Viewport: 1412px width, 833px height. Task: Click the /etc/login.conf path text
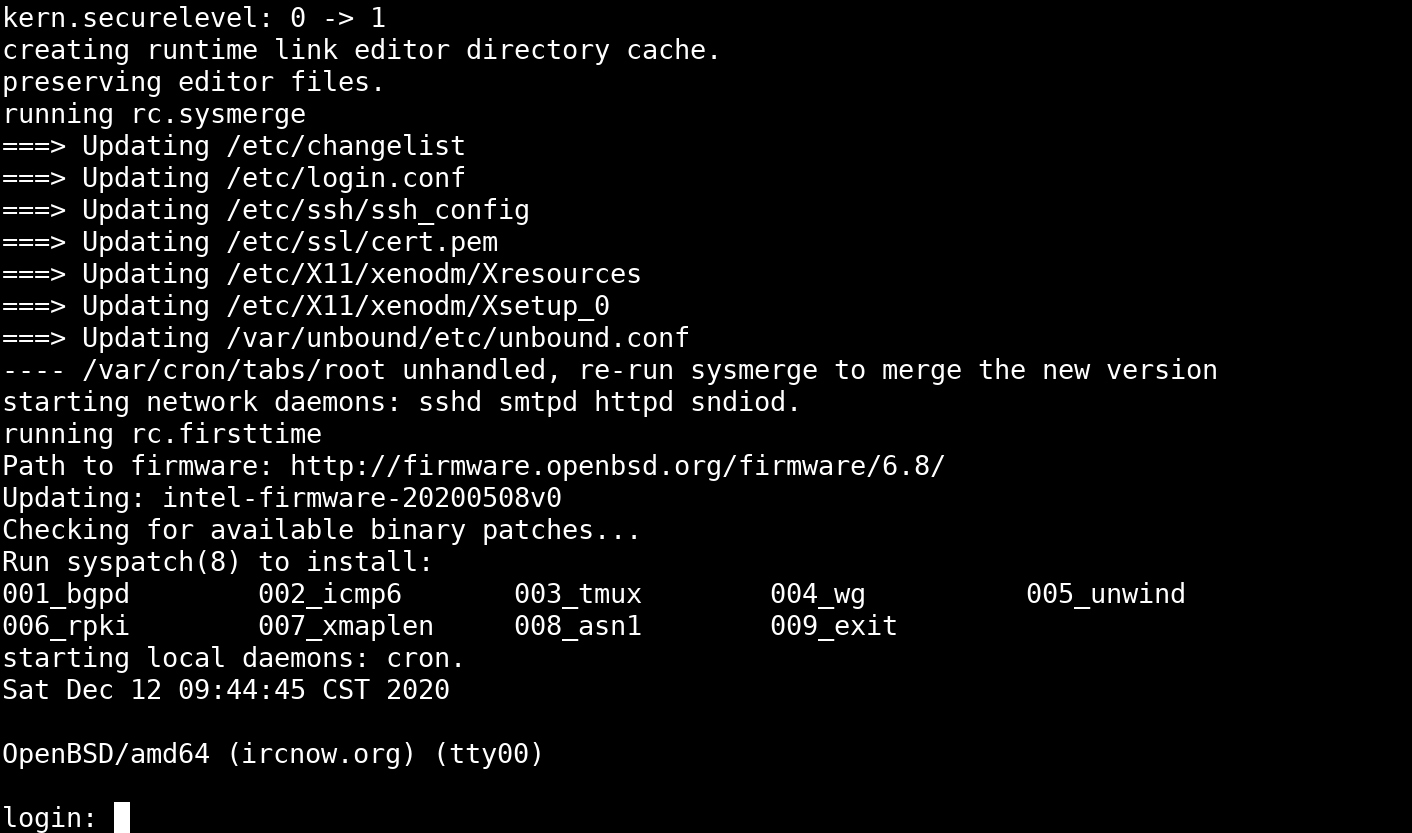pos(346,178)
